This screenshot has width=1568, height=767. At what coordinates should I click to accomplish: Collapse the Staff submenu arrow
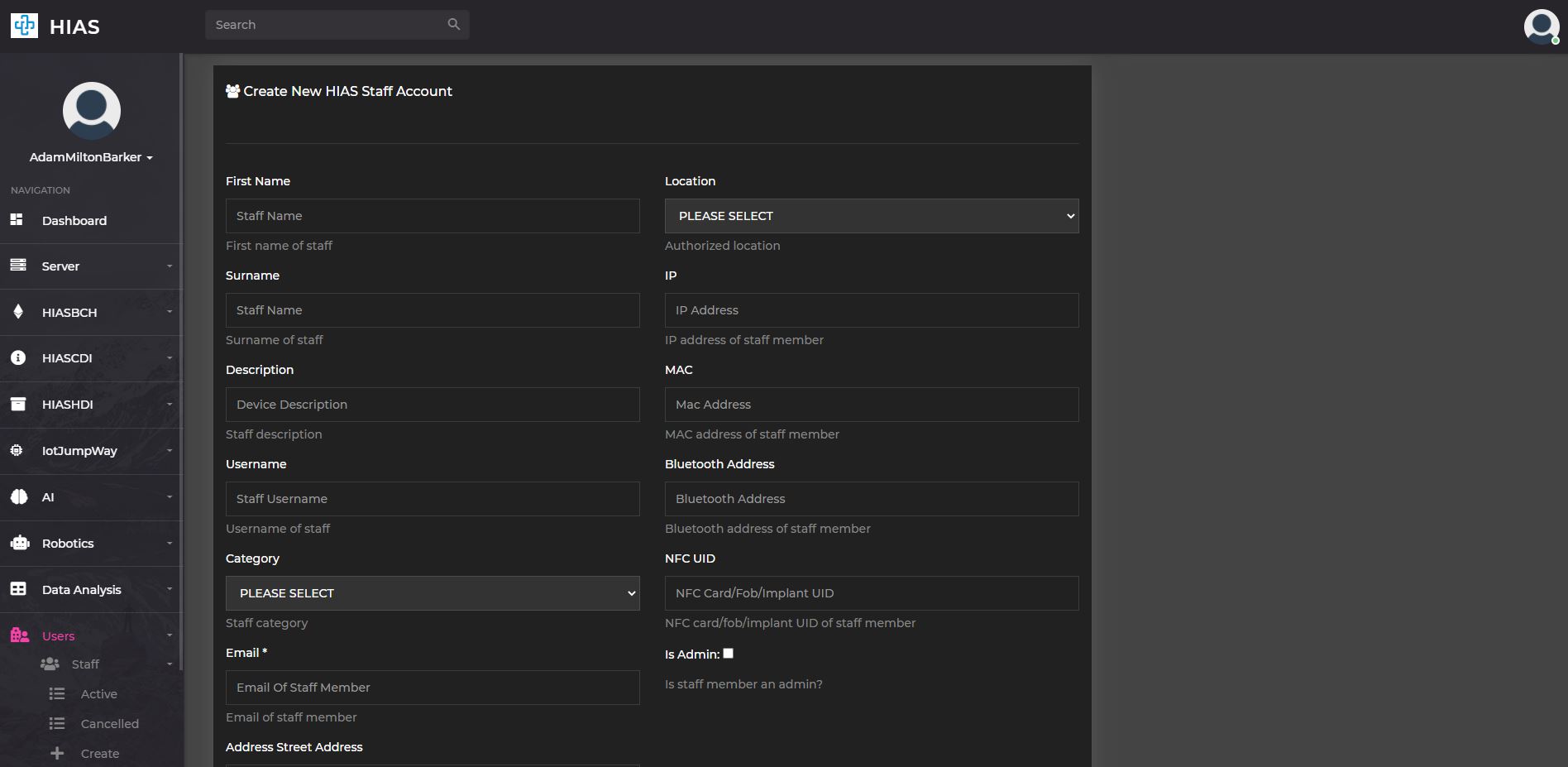pos(170,664)
